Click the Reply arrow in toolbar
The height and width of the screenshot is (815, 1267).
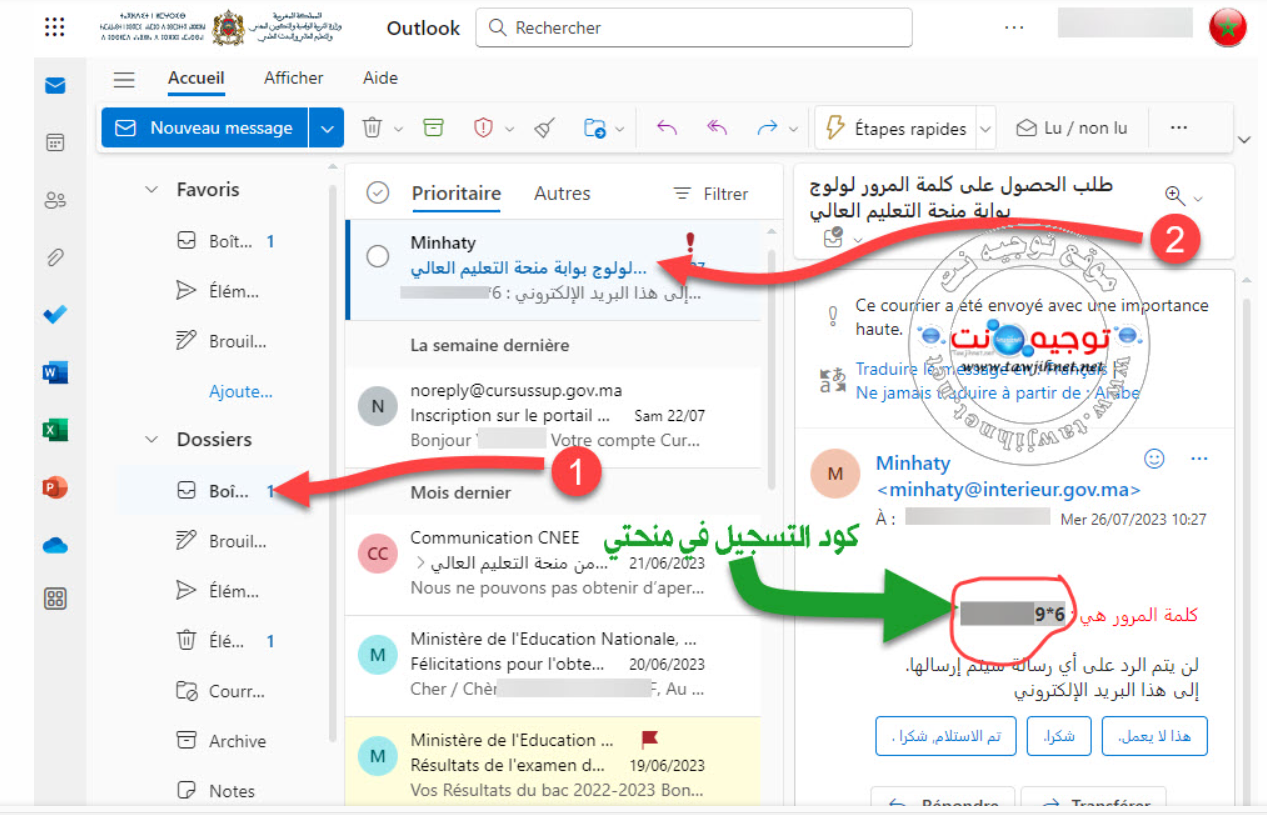(x=667, y=128)
